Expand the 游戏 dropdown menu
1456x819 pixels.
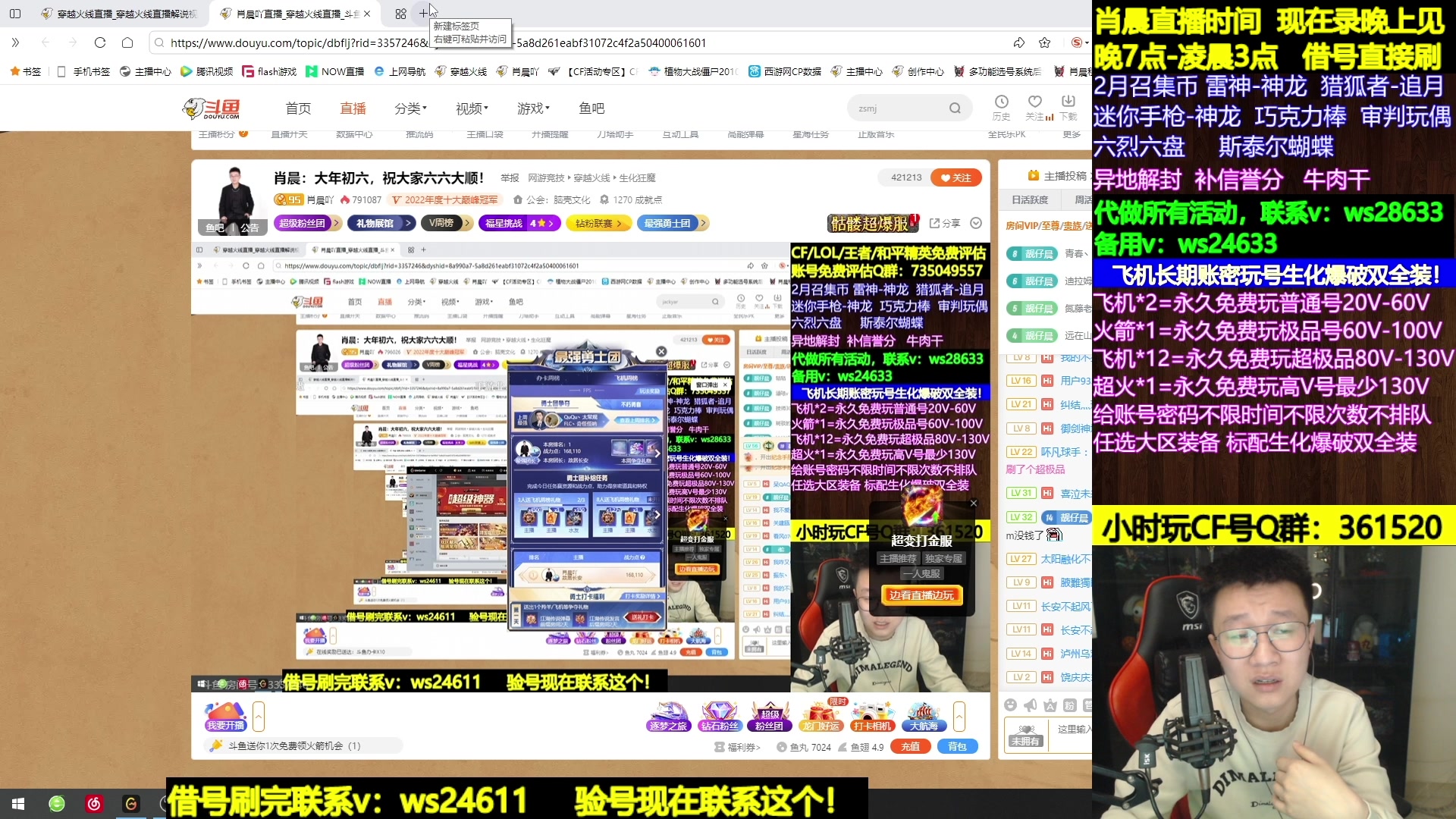pyautogui.click(x=533, y=108)
